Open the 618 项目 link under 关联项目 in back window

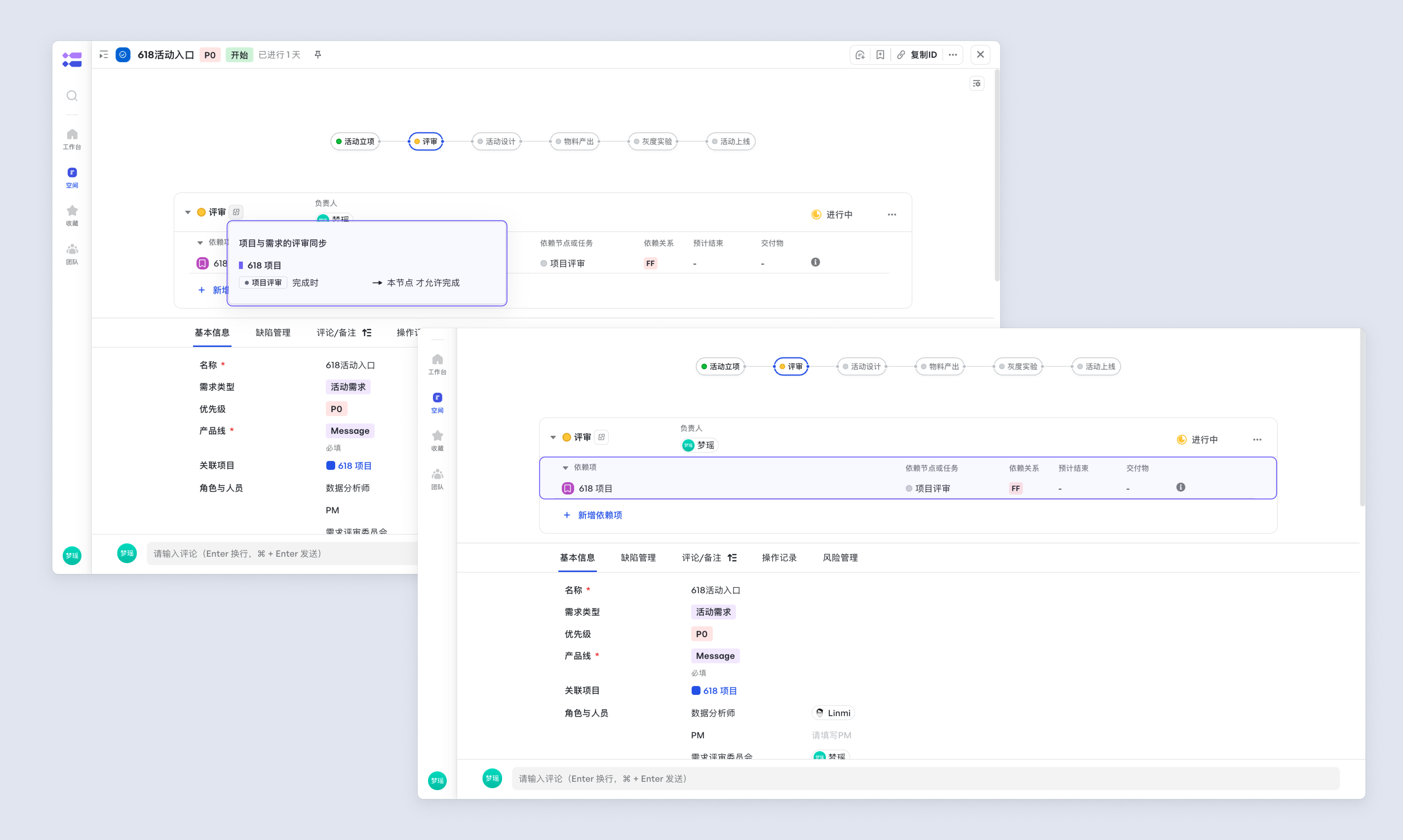349,466
